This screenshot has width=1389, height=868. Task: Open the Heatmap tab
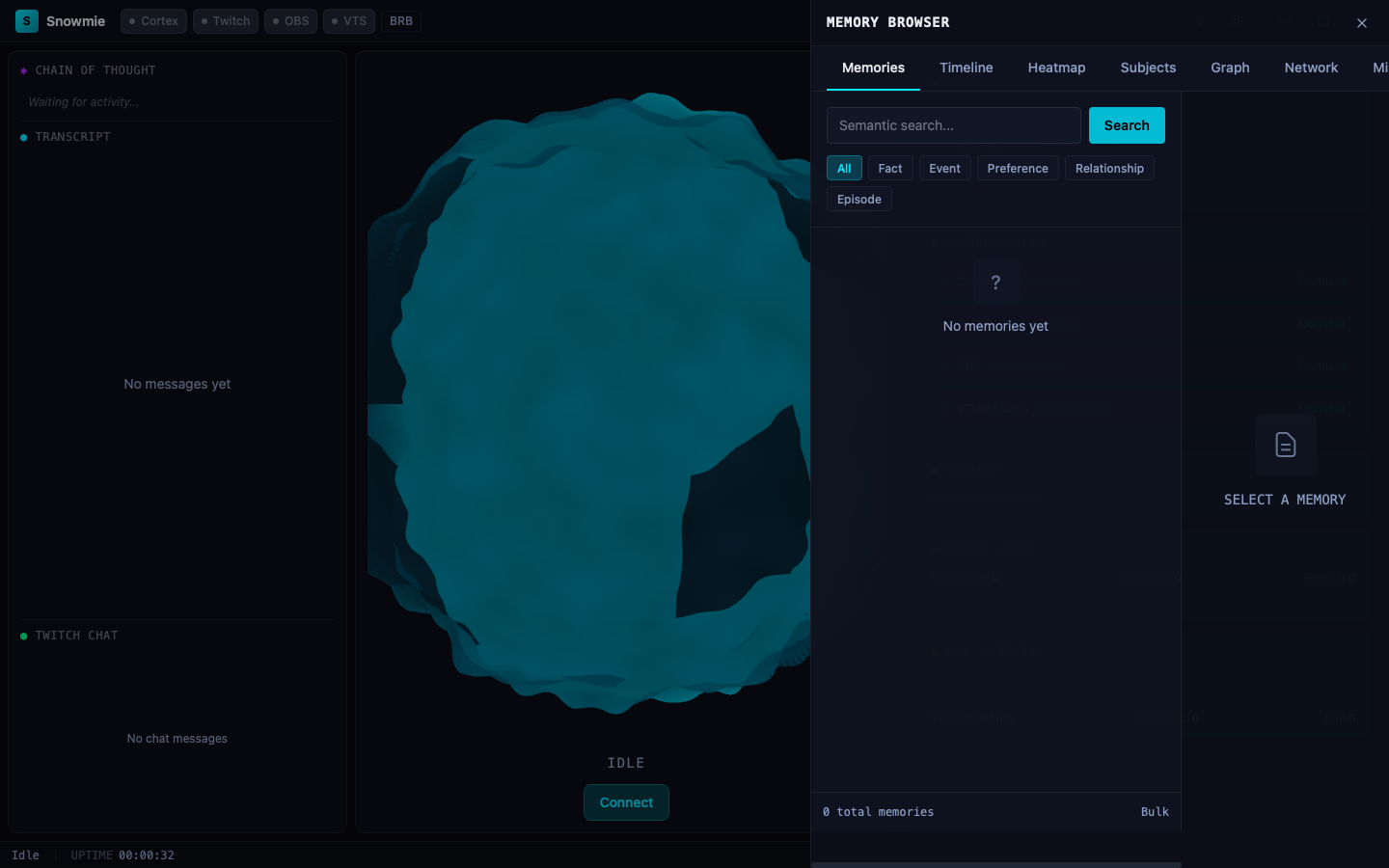pyautogui.click(x=1056, y=68)
